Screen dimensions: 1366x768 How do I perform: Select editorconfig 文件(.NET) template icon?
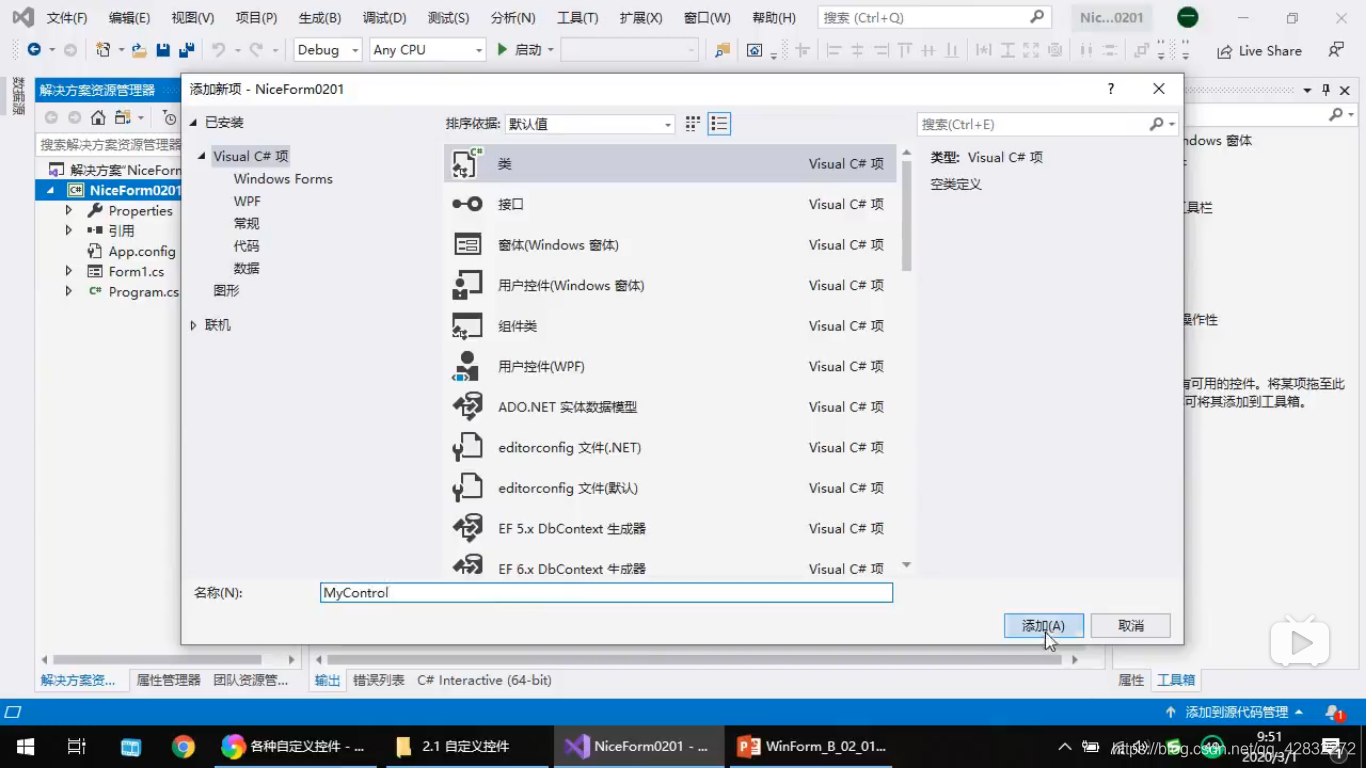coord(467,447)
